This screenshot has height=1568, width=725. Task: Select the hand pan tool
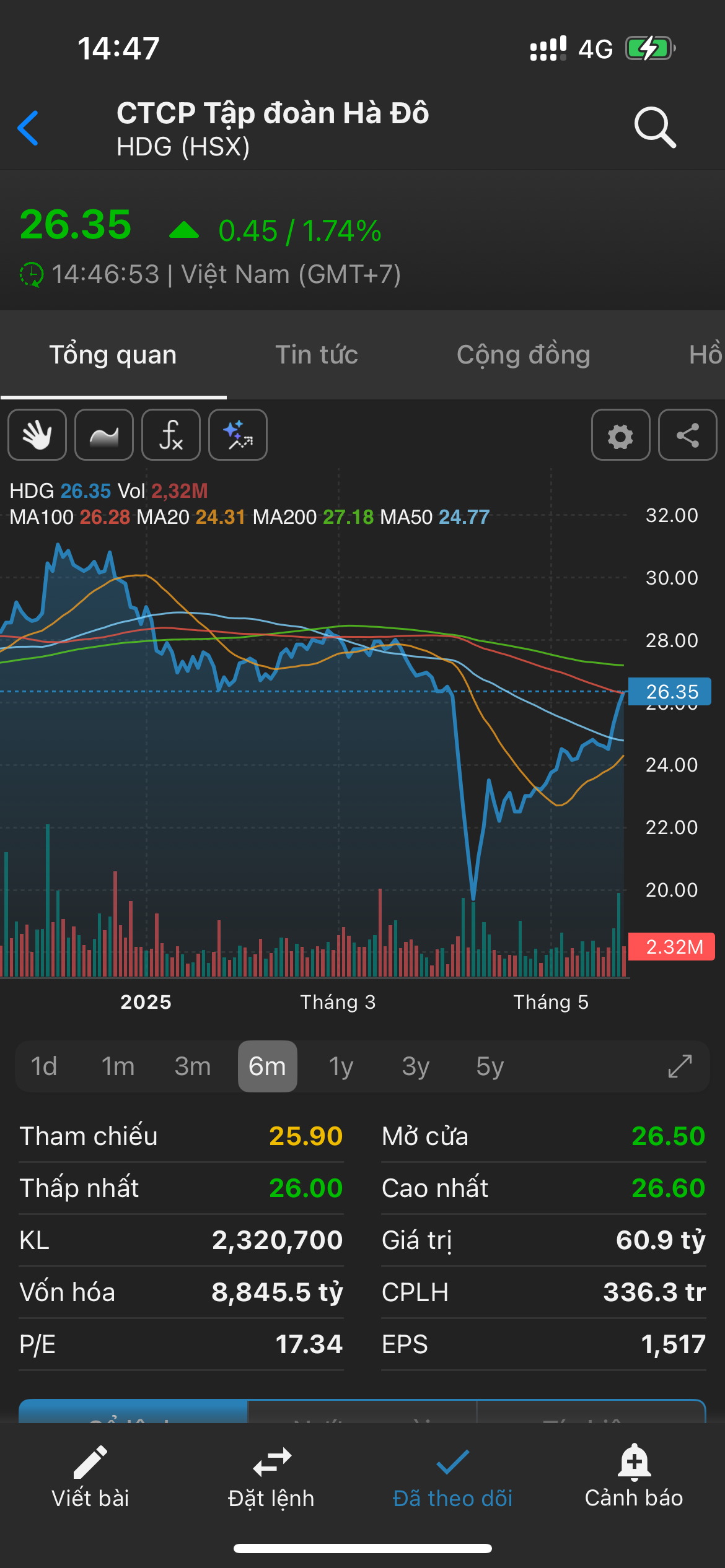37,435
